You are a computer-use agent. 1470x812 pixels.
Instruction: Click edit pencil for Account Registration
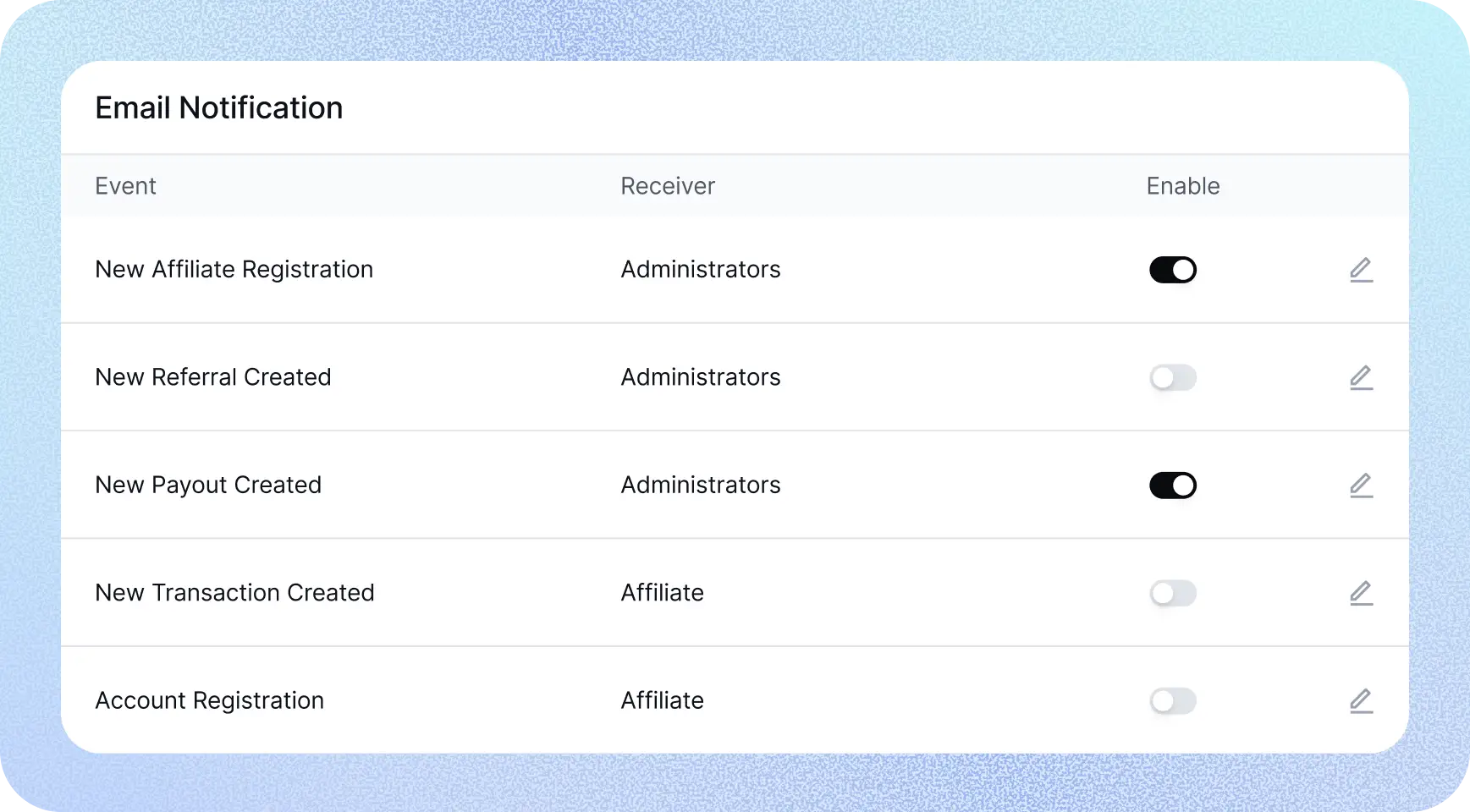(x=1361, y=701)
